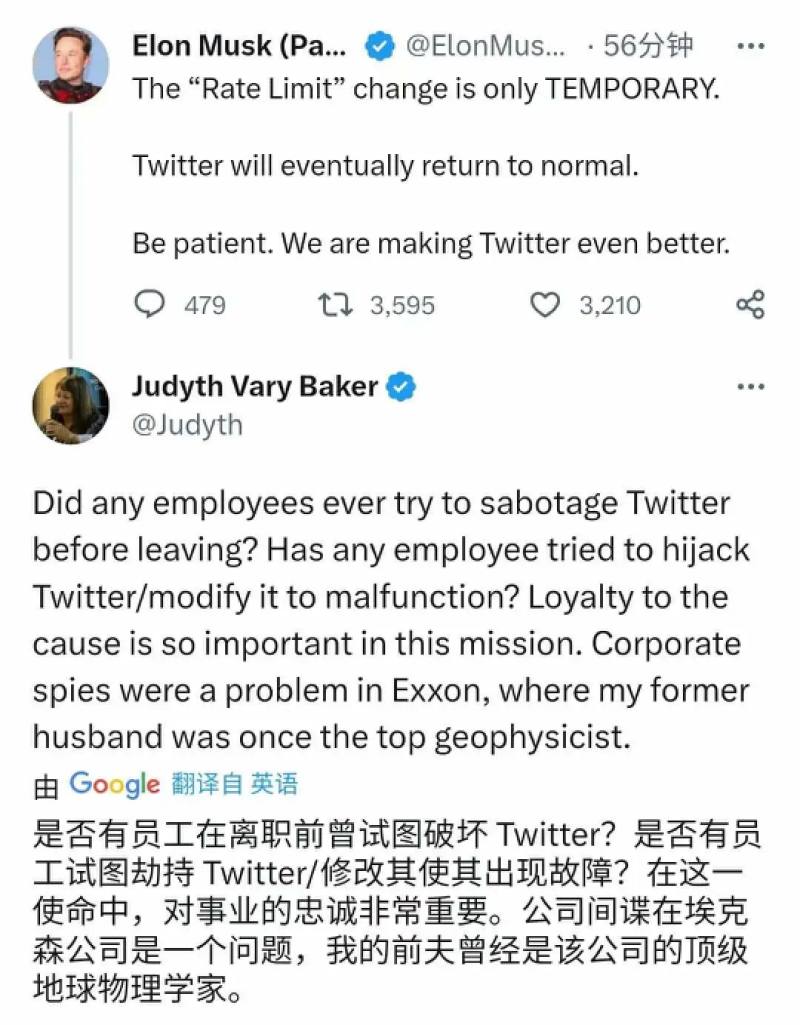The image size is (800, 1025).
Task: Open the @ElonMus... handle link
Action: coord(485,46)
